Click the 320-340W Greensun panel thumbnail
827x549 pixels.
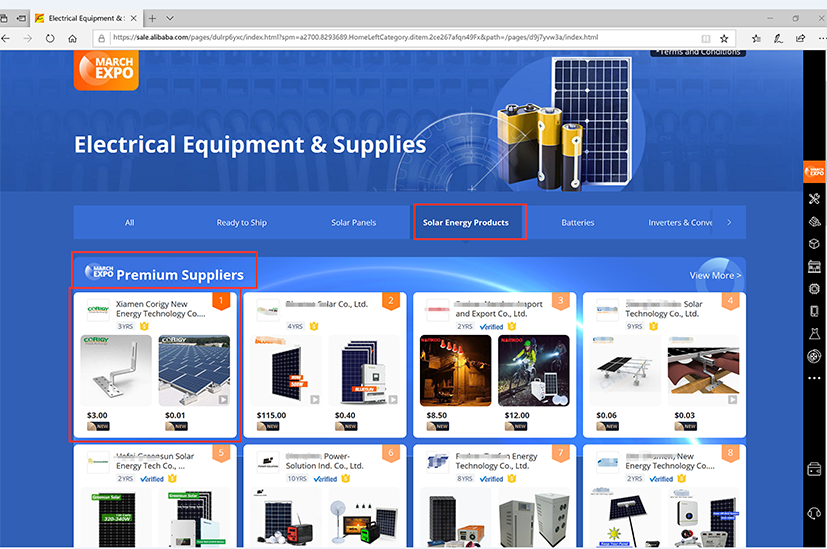click(116, 517)
